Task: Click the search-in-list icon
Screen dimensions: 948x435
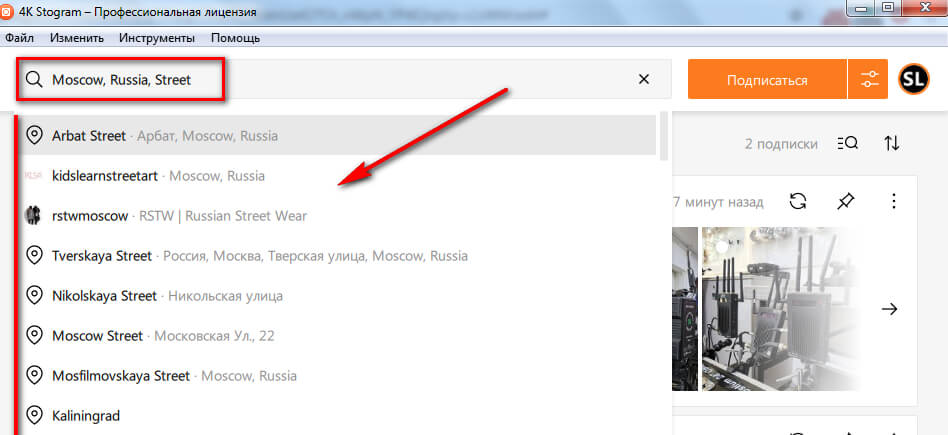Action: (x=848, y=143)
